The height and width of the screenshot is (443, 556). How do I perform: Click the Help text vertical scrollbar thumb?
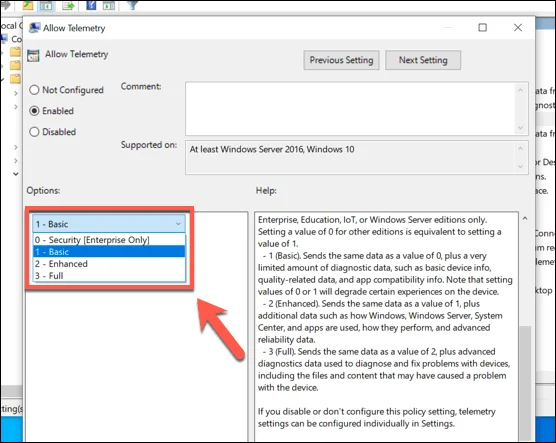pos(525,384)
